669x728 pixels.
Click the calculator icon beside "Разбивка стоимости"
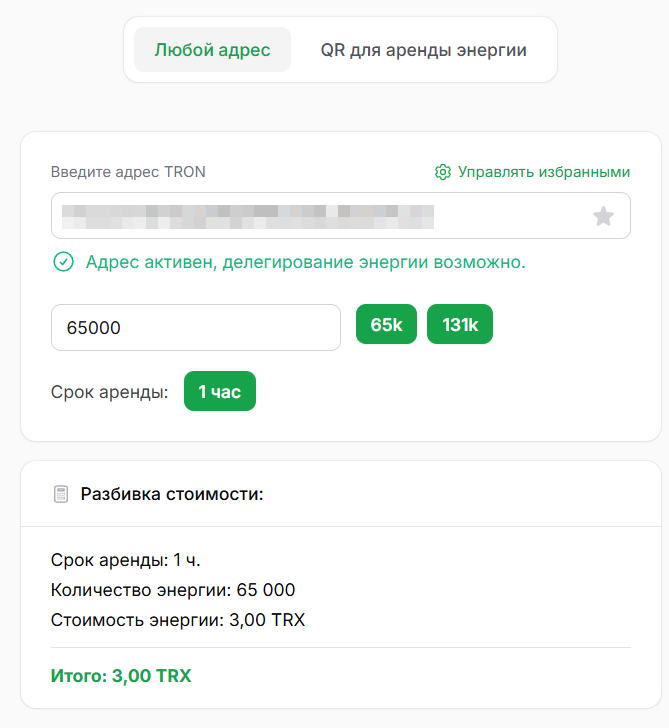(61, 494)
